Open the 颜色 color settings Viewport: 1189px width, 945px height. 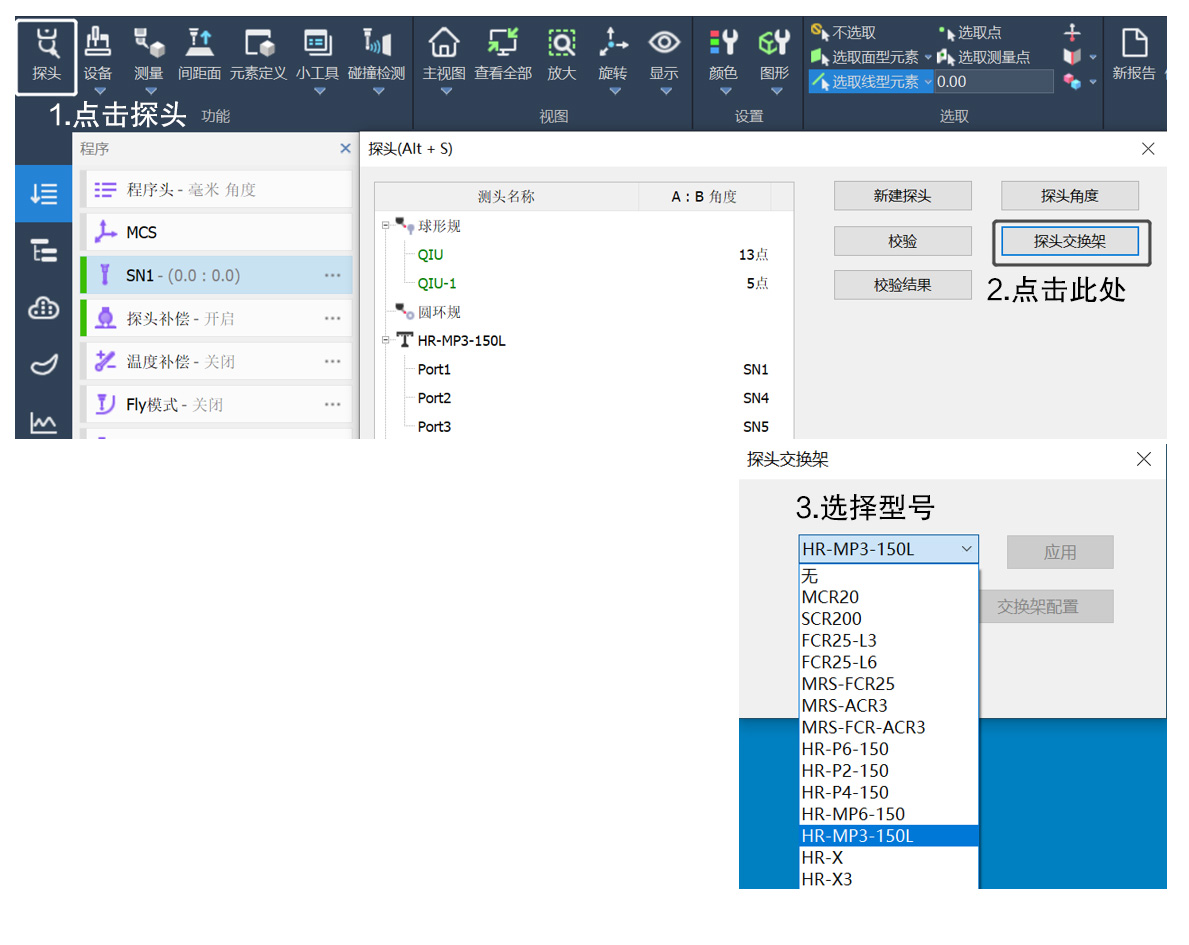pyautogui.click(x=723, y=55)
